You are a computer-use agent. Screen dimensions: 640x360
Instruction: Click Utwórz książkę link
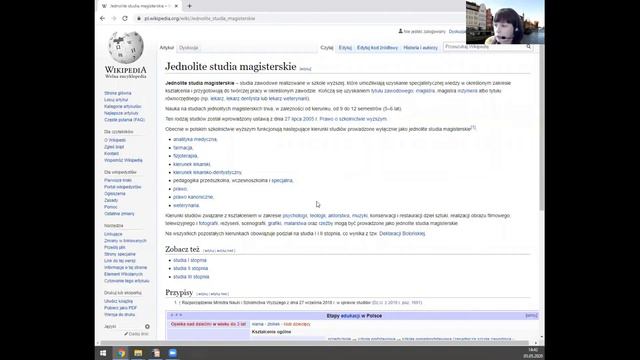tap(118, 301)
